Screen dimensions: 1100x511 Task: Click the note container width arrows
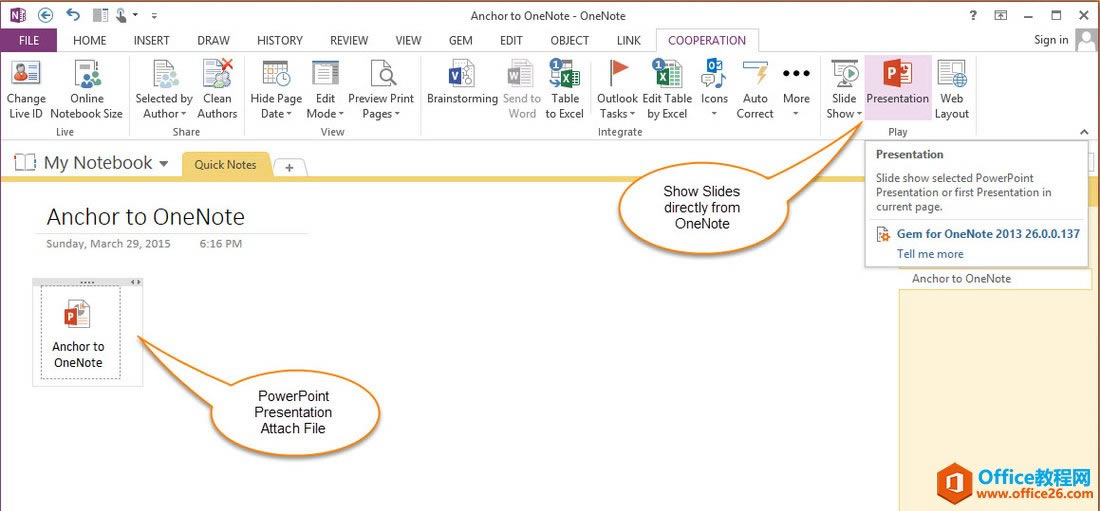pyautogui.click(x=136, y=281)
